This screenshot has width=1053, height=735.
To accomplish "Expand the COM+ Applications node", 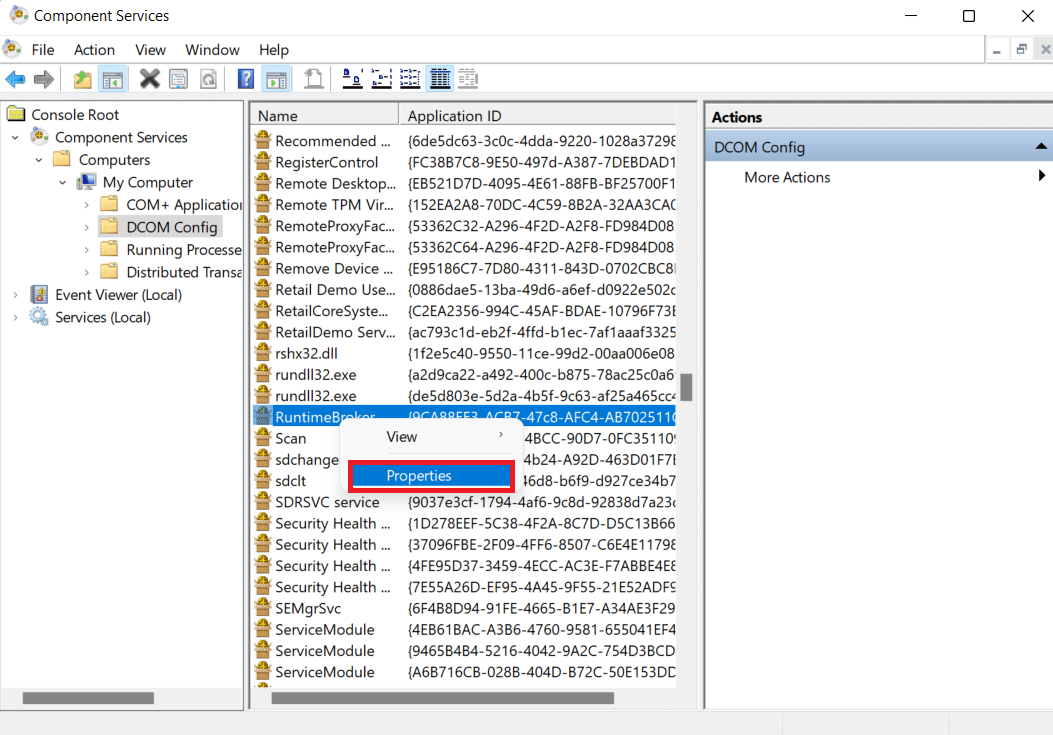I will pos(87,205).
